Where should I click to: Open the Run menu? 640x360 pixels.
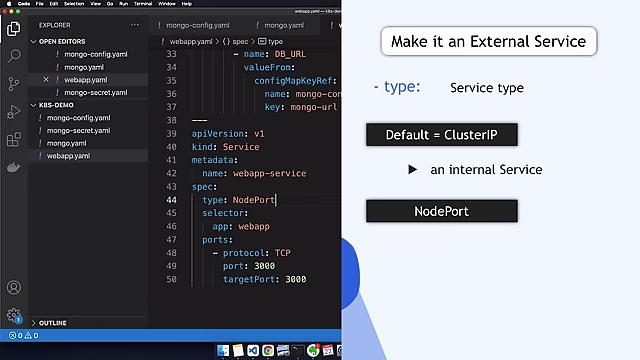123,4
